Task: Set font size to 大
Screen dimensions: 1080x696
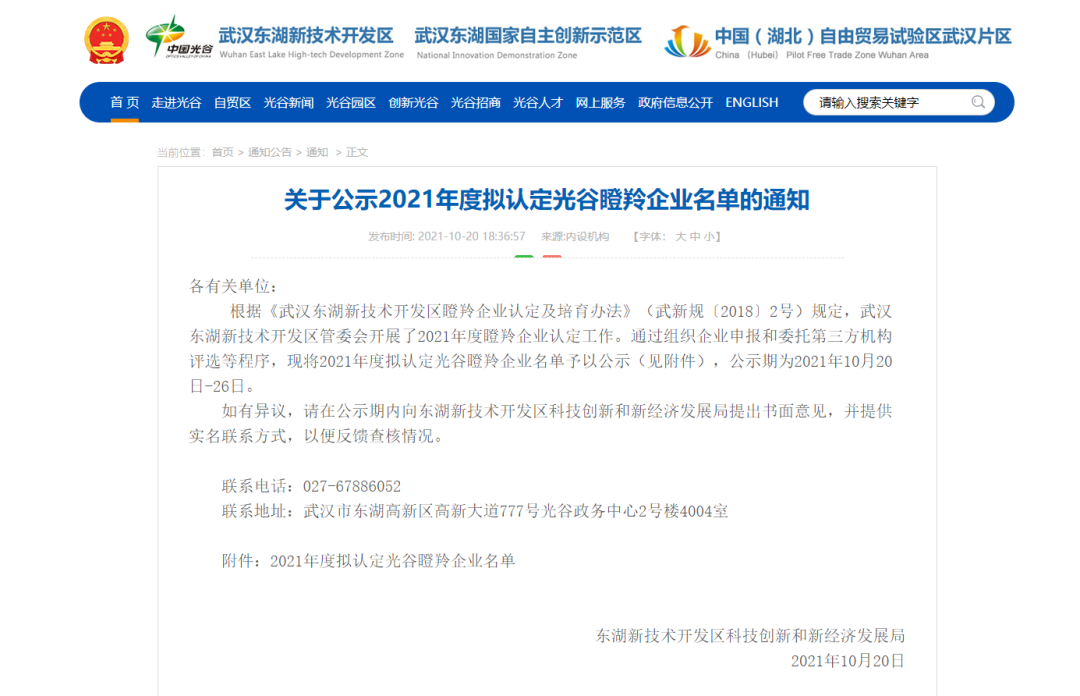Action: point(681,236)
